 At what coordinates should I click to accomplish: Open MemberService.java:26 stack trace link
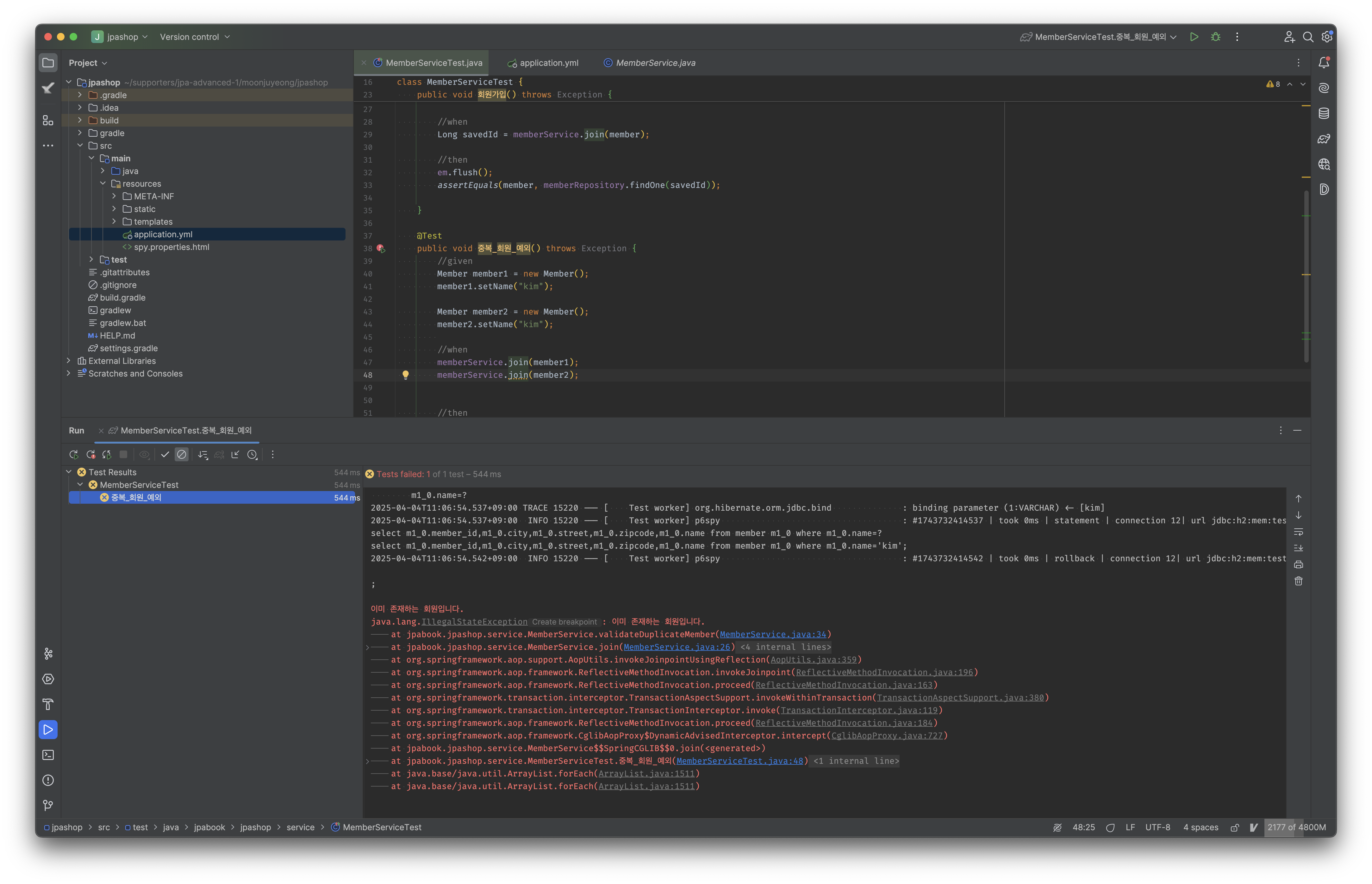point(677,647)
